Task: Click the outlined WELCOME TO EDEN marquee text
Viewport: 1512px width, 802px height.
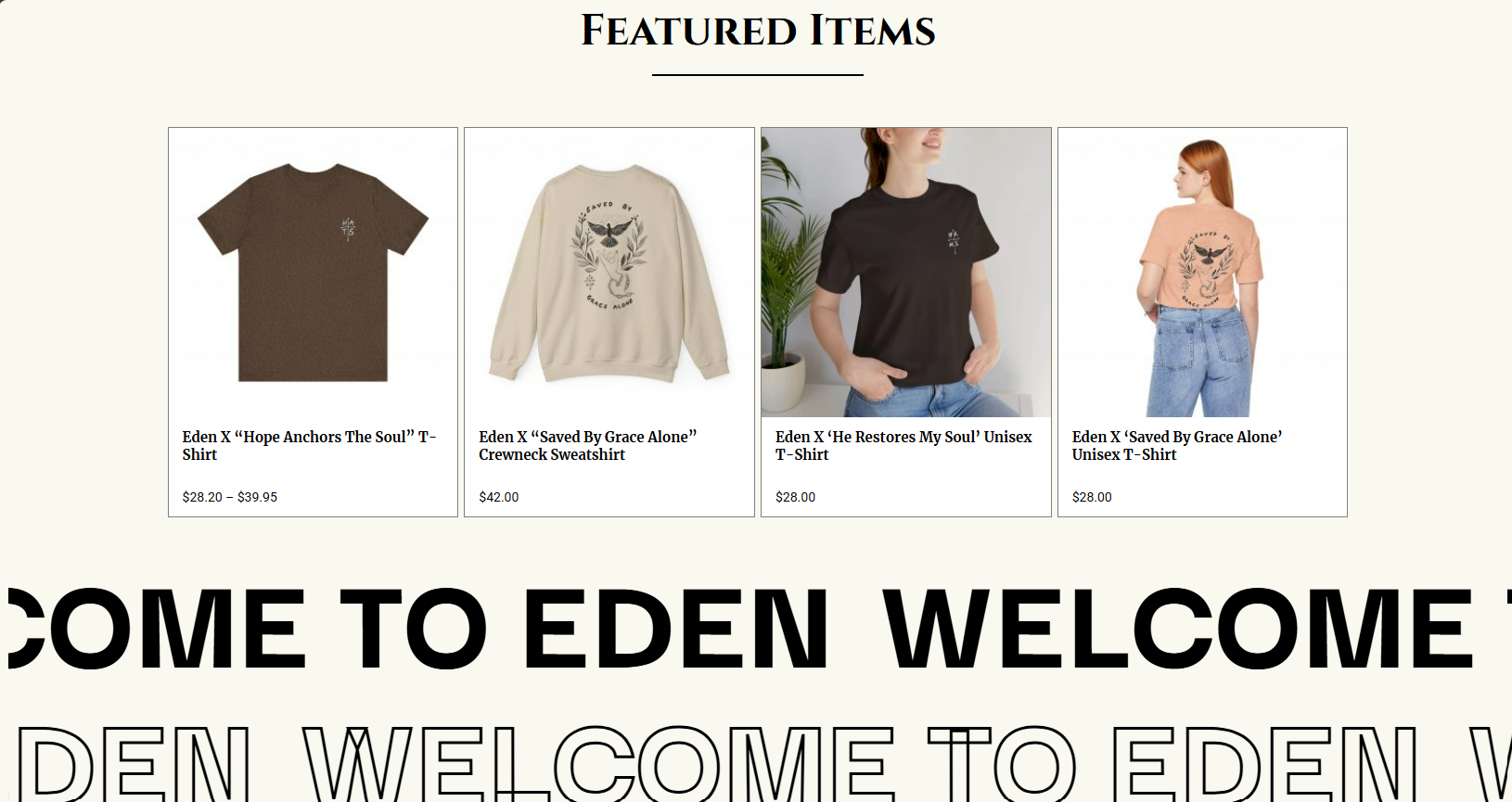Action: click(756, 762)
